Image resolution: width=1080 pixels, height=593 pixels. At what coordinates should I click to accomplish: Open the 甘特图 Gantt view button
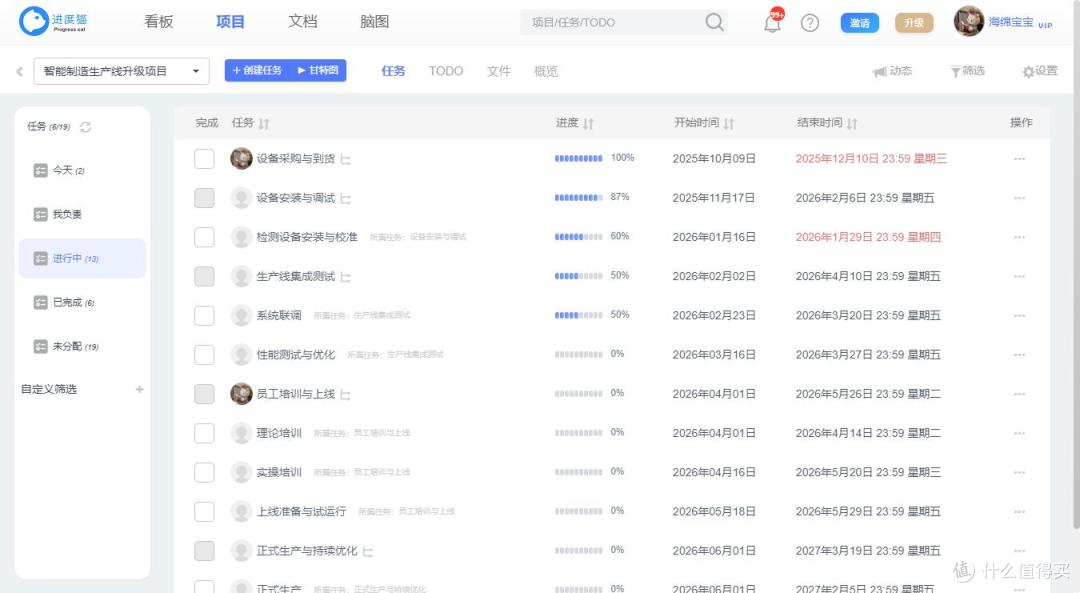(318, 70)
